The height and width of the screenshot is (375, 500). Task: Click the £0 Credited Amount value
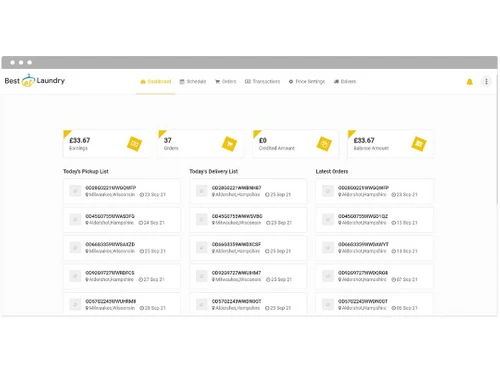(263, 140)
